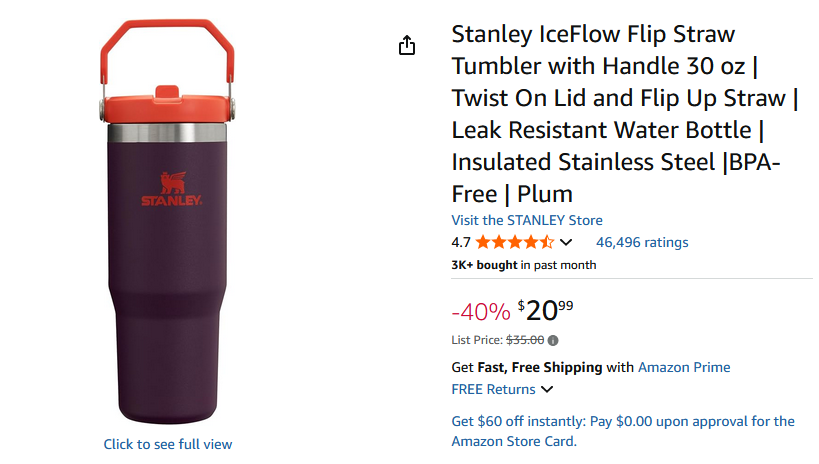Viewport: 819px width, 464px height.
Task: Click the FREE Returns link text
Action: tap(494, 389)
